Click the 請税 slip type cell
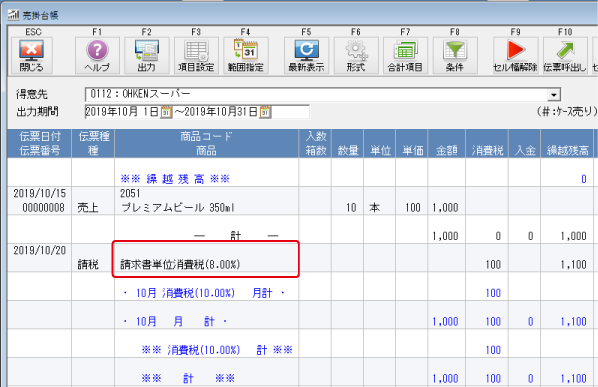598x387 pixels. click(88, 265)
